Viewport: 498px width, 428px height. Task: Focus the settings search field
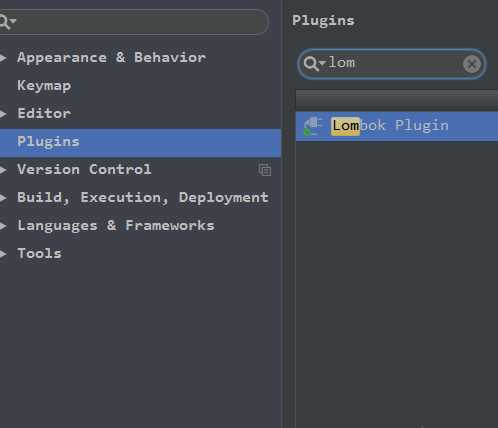(x=133, y=22)
